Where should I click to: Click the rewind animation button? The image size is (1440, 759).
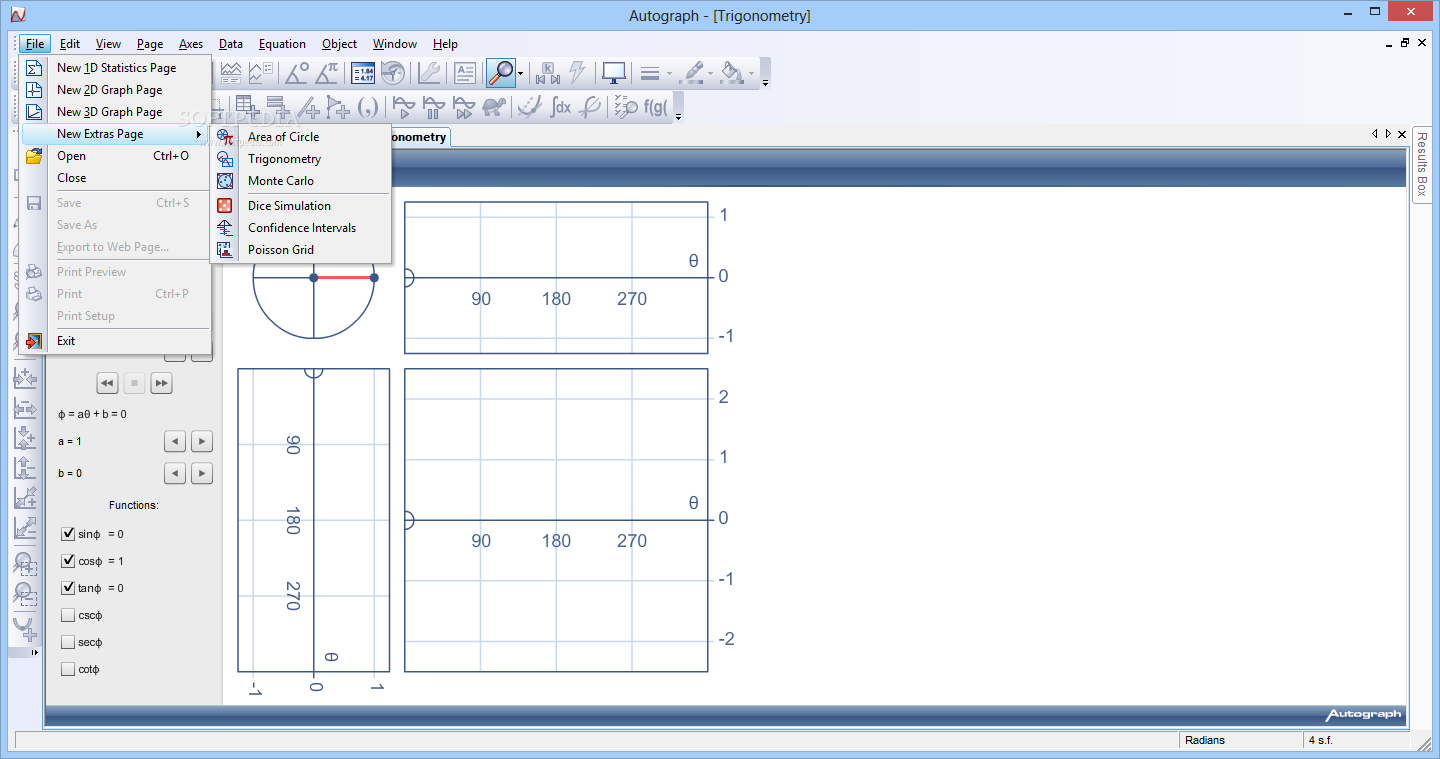pos(107,383)
